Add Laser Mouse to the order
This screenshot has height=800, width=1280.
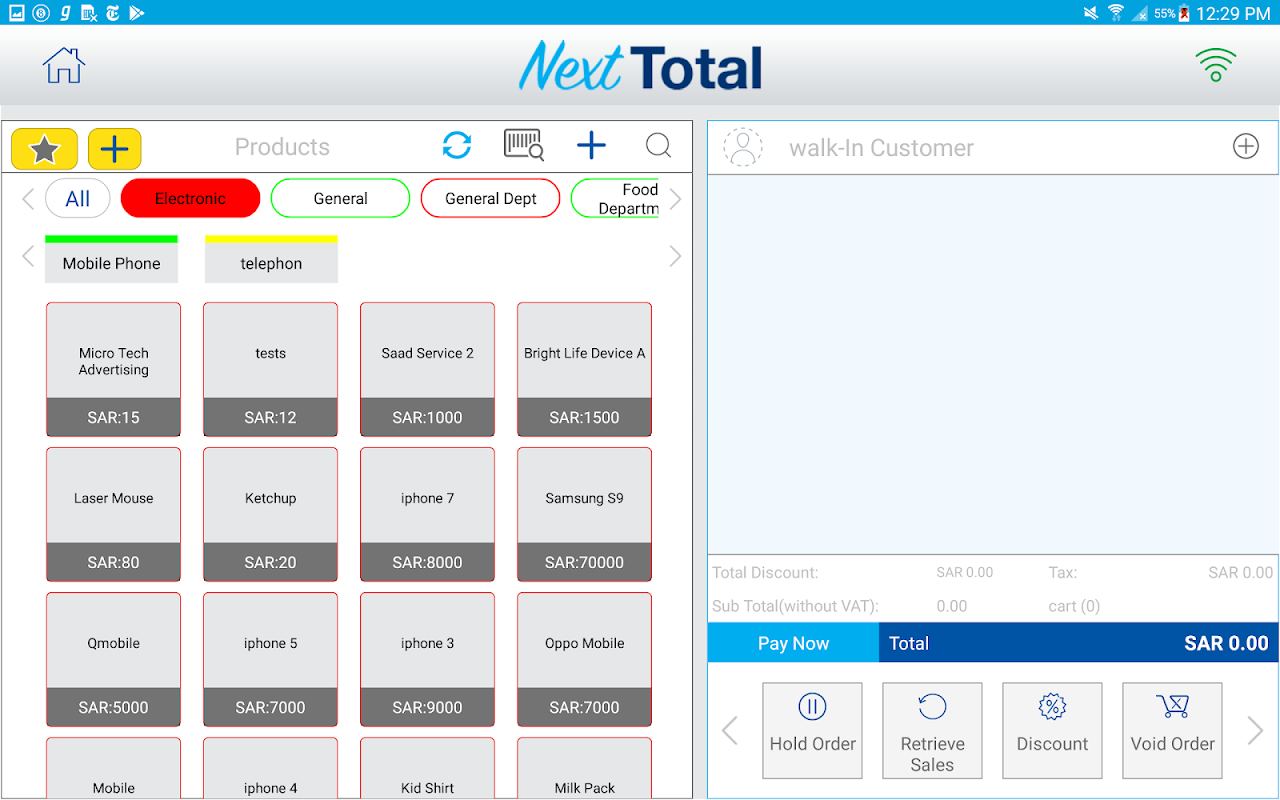(113, 514)
